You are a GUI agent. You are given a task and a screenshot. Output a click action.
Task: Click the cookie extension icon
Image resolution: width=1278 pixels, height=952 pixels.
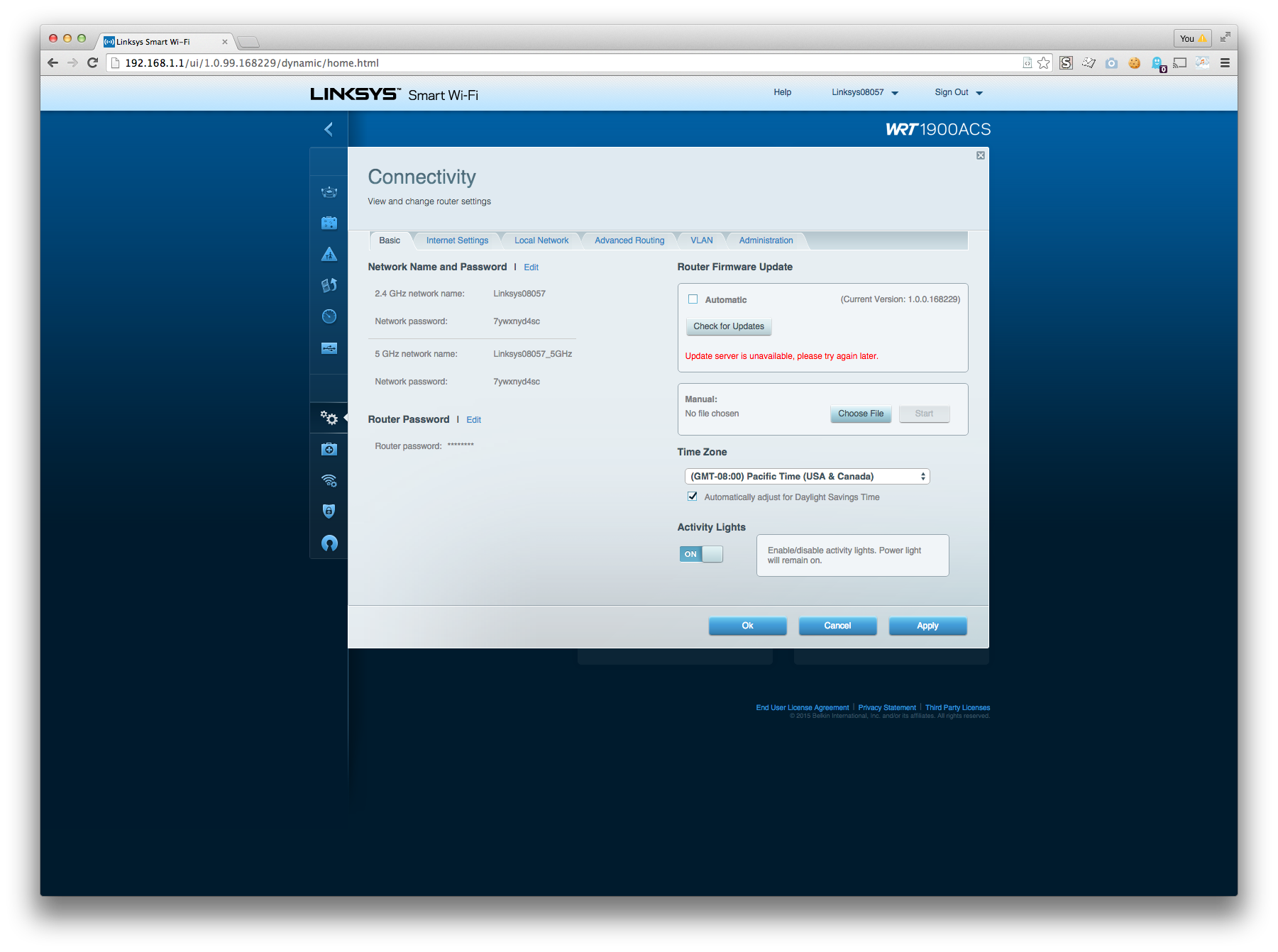click(1134, 63)
